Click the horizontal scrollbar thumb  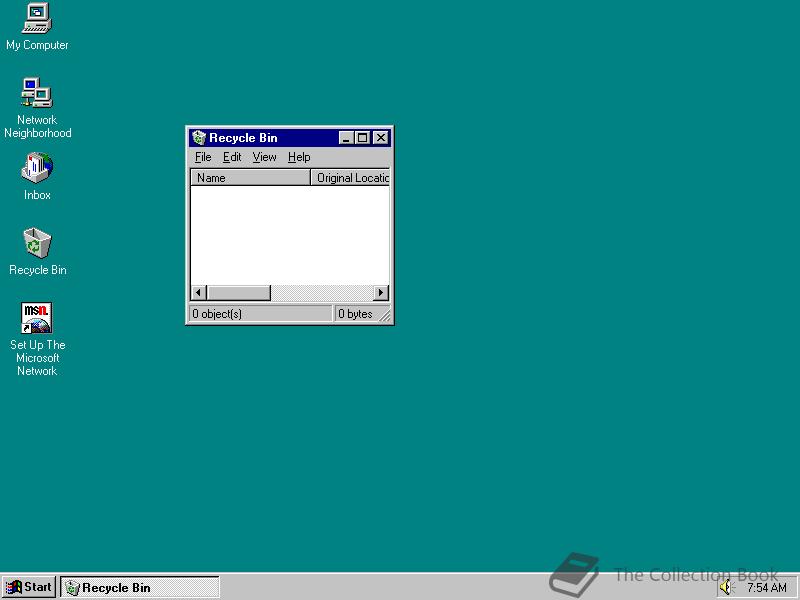(x=239, y=293)
